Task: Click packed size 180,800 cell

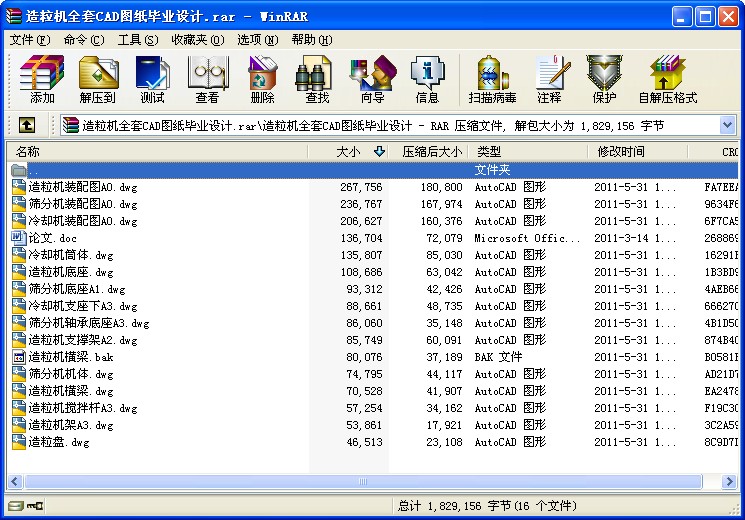Action: [441, 187]
